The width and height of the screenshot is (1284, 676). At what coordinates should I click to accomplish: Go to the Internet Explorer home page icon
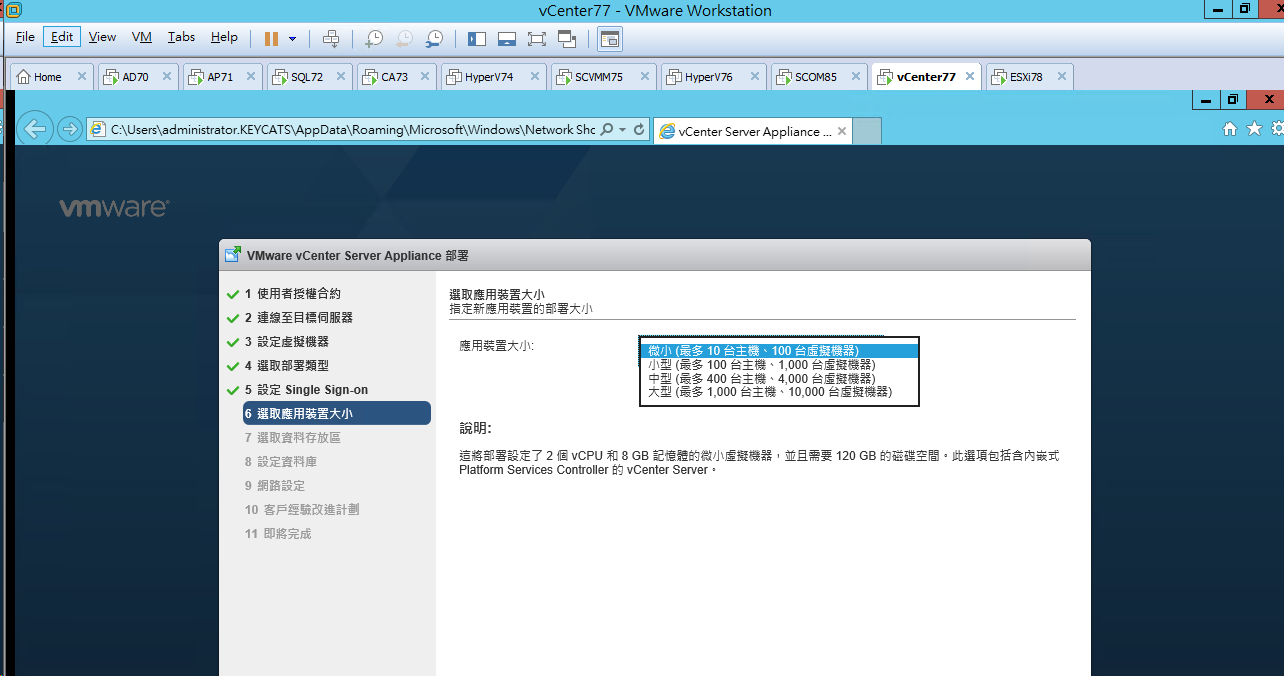pyautogui.click(x=1230, y=129)
